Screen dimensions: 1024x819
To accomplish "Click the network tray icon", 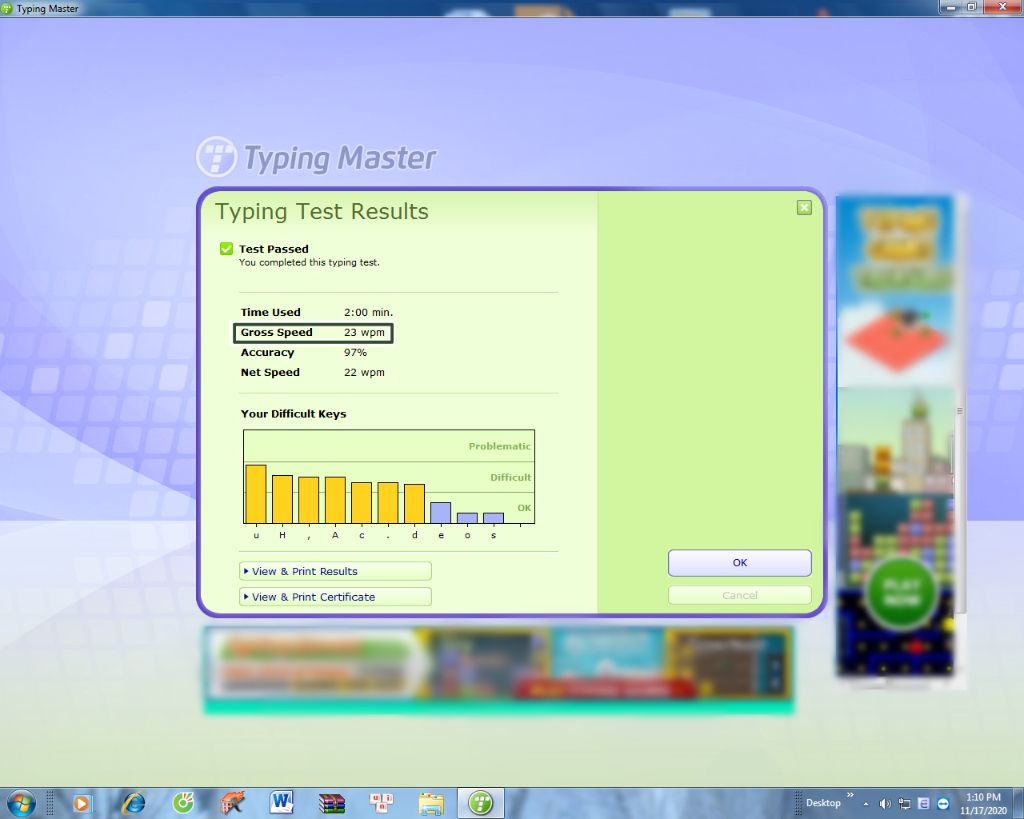I will 904,803.
